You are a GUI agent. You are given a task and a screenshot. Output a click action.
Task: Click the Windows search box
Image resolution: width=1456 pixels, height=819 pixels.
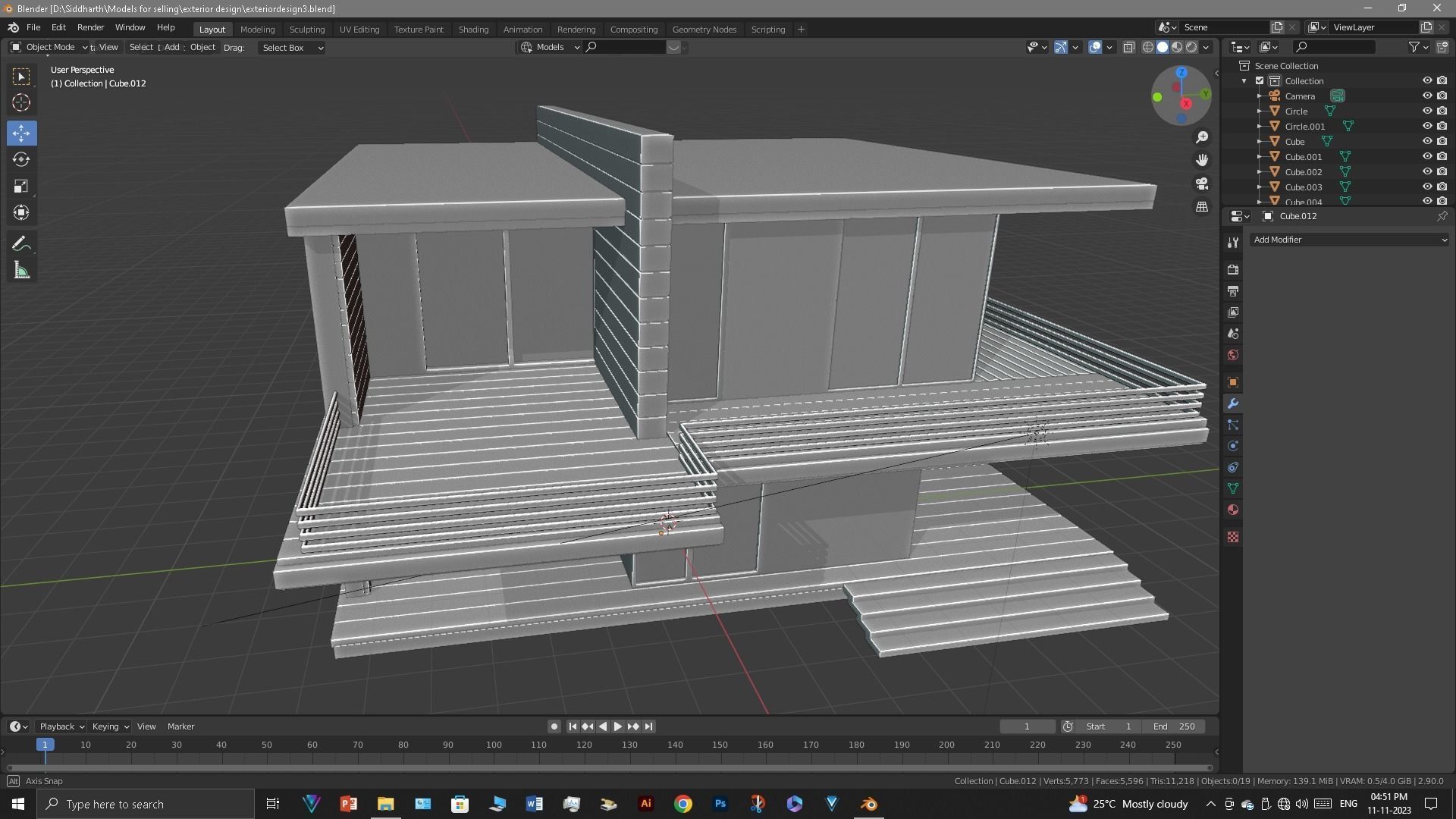146,804
